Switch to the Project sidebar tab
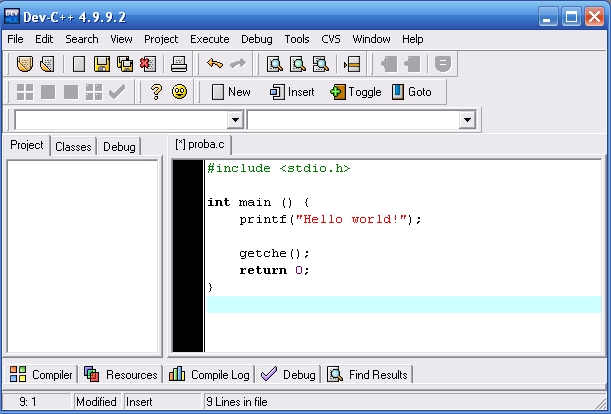 pos(26,145)
